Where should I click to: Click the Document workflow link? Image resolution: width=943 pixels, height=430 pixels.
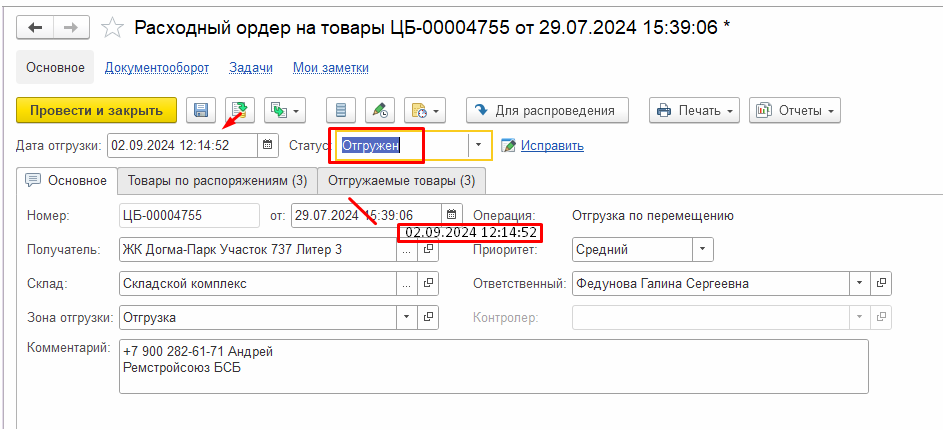tap(157, 68)
